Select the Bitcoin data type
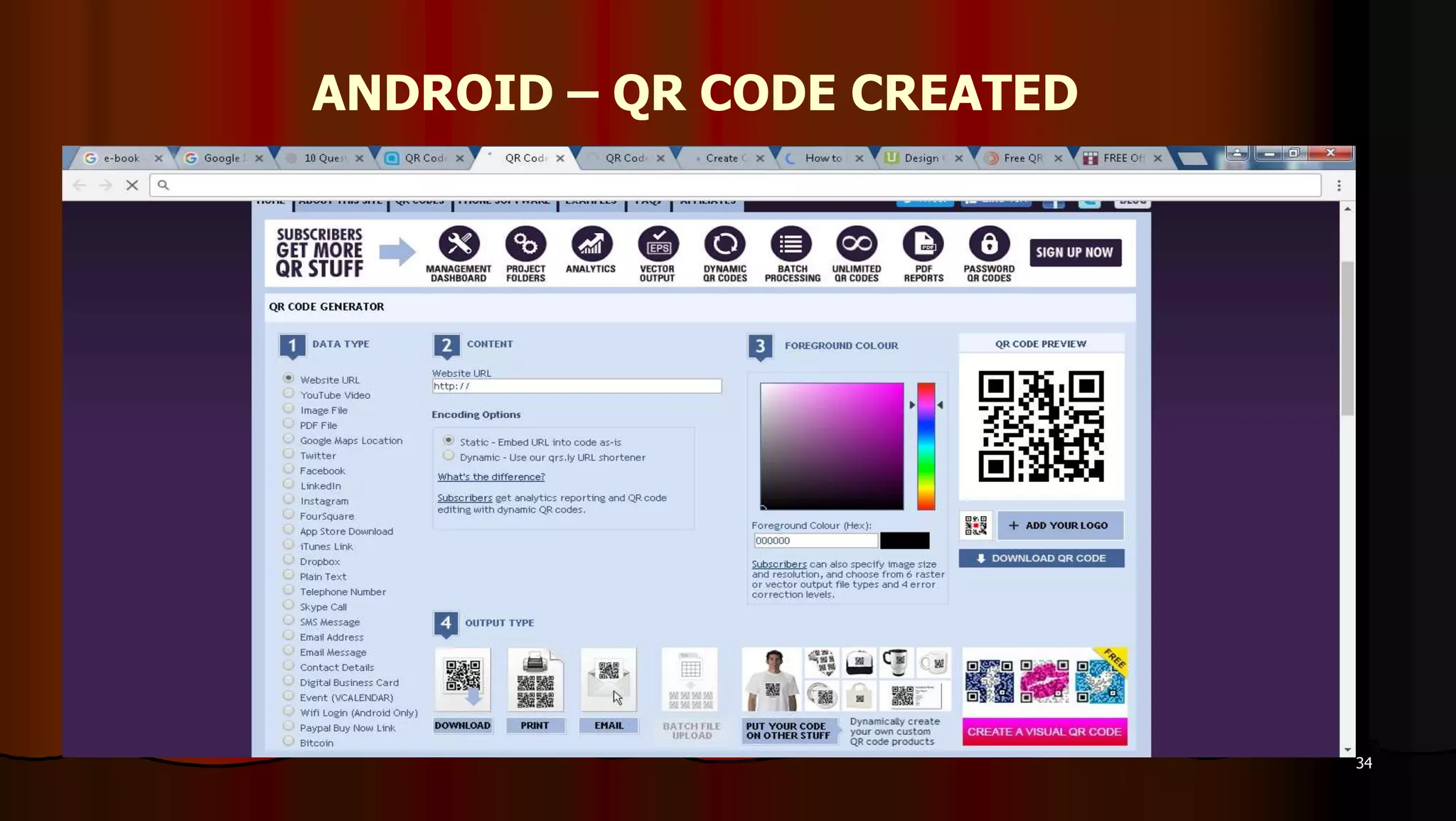 [x=289, y=741]
